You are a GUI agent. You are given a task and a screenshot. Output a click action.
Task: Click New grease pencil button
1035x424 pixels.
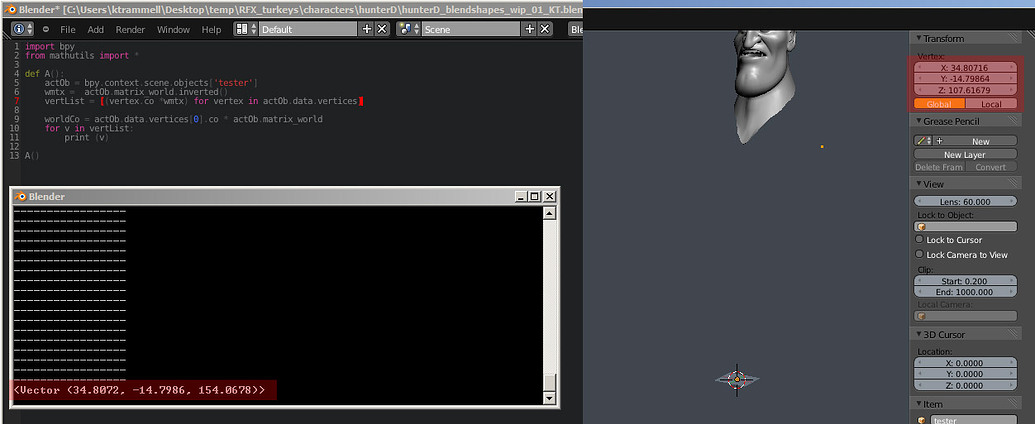pos(980,141)
